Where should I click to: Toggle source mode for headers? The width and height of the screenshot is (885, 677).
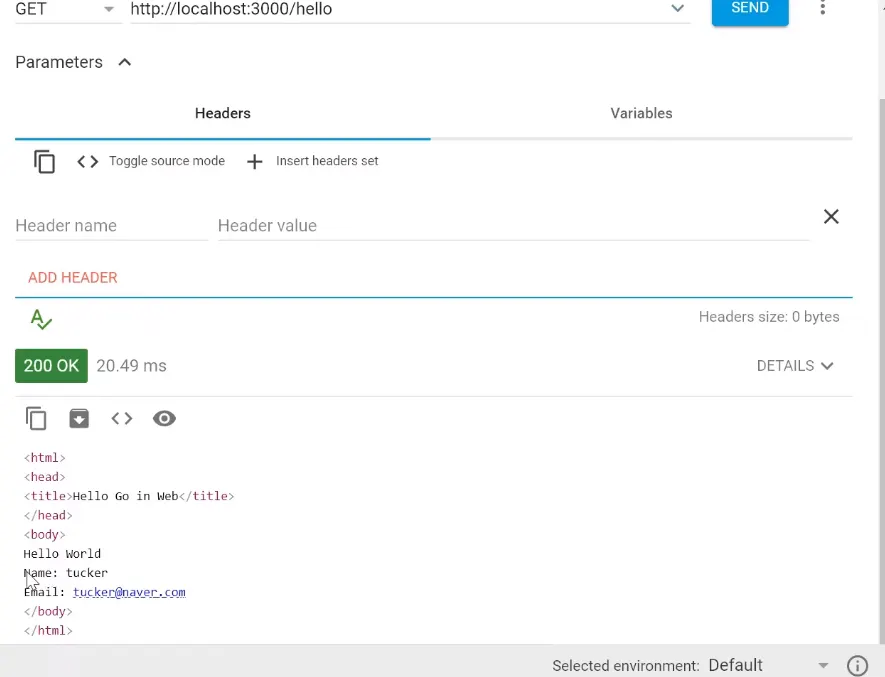coord(151,161)
